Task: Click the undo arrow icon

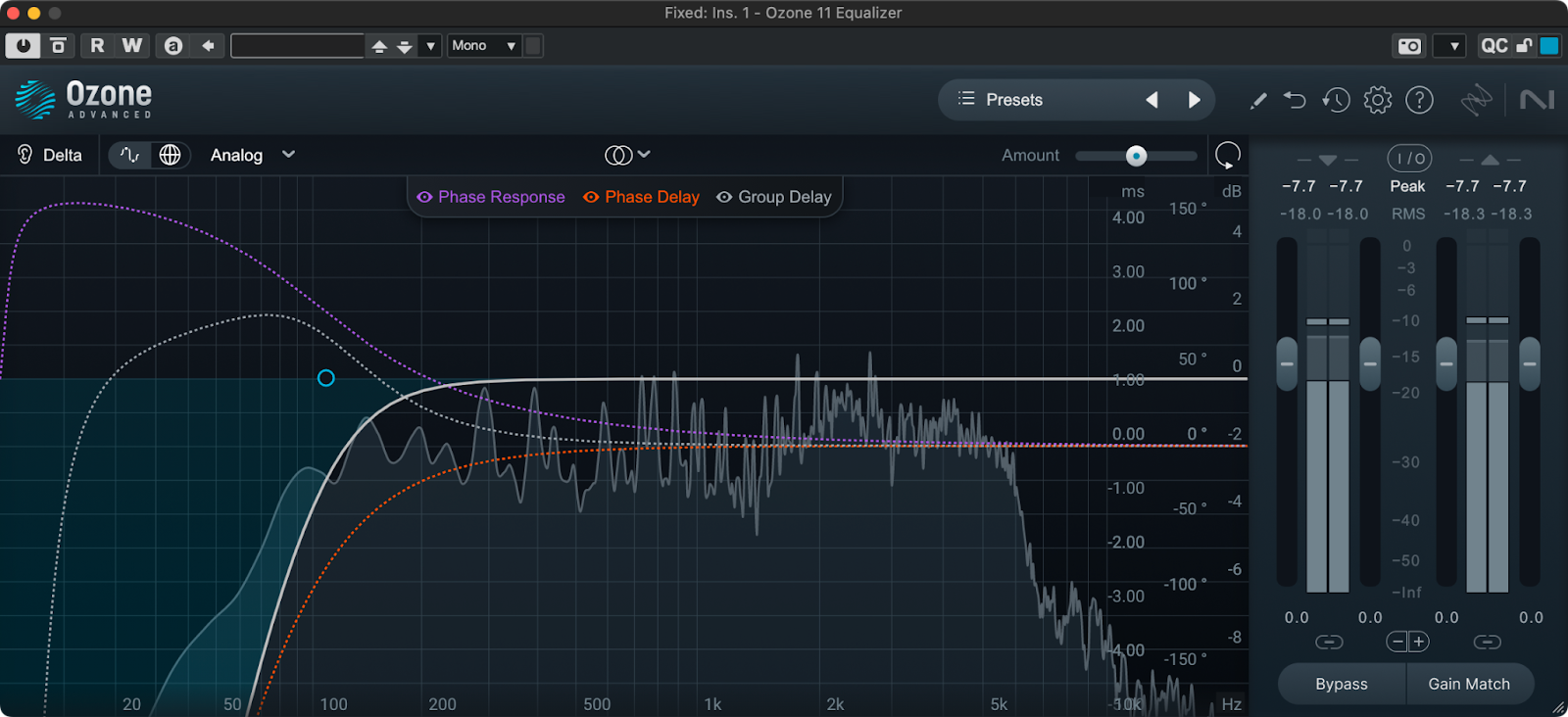Action: (1295, 100)
